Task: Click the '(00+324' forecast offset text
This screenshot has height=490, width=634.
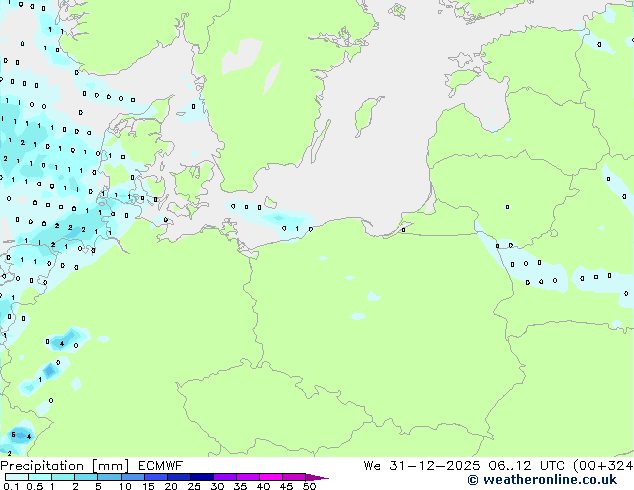Action: click(603, 466)
